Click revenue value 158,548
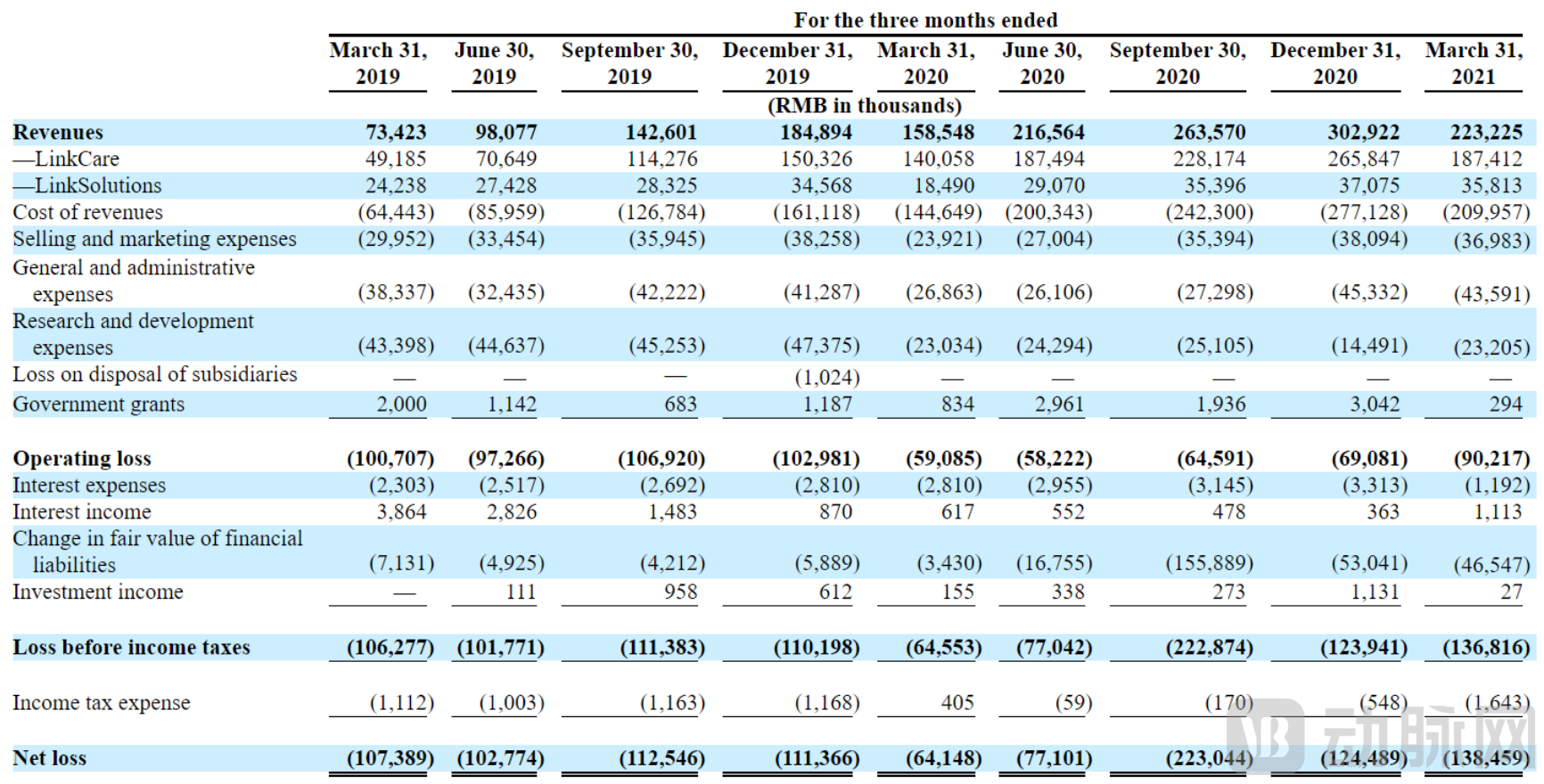 [x=938, y=133]
